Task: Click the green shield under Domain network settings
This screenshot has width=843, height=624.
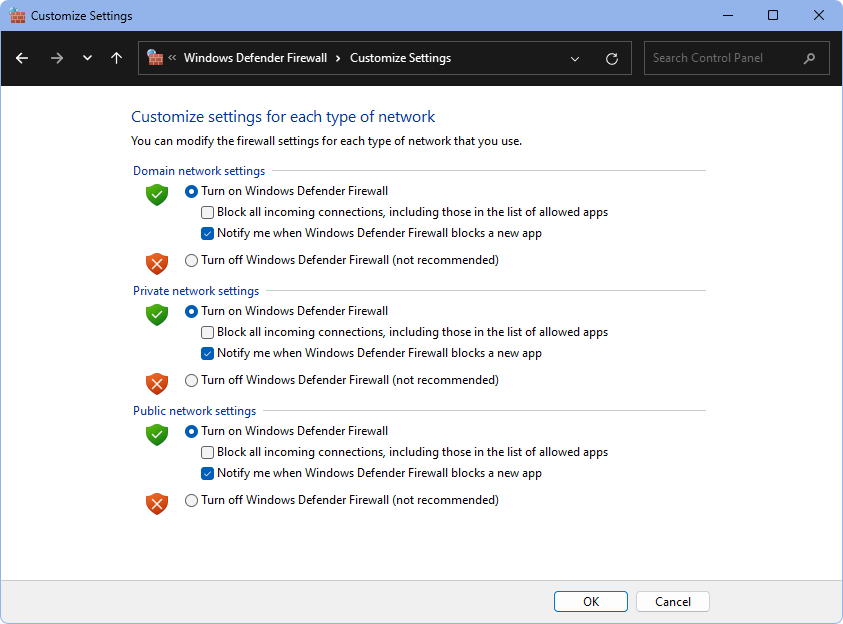Action: pos(157,195)
